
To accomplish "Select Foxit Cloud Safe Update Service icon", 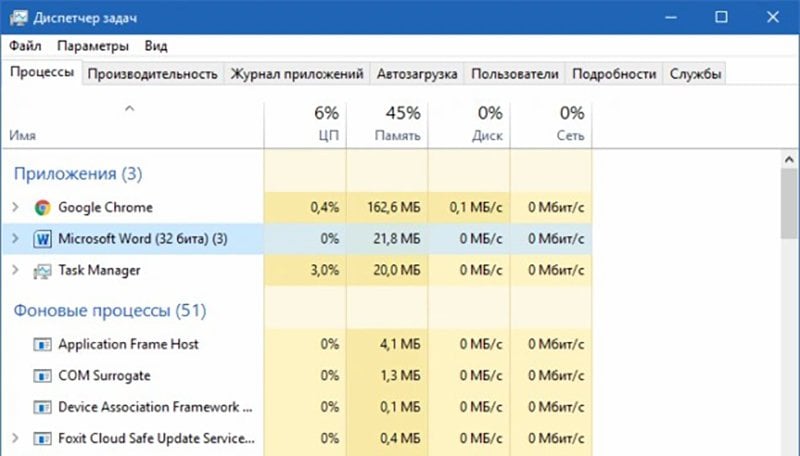I will pos(42,439).
